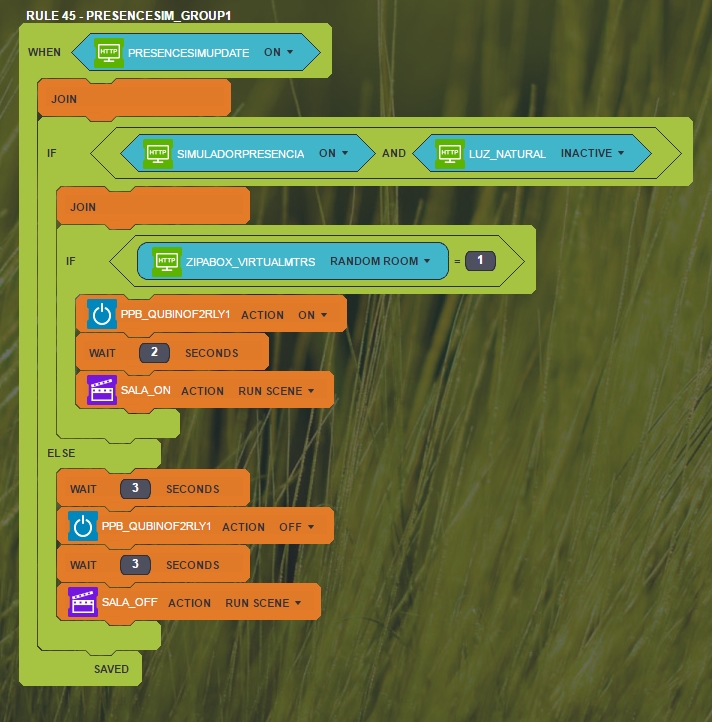This screenshot has height=722, width=712.
Task: Open the PRESENCESIMUPDATE ON state dropdown
Action: coord(279,53)
